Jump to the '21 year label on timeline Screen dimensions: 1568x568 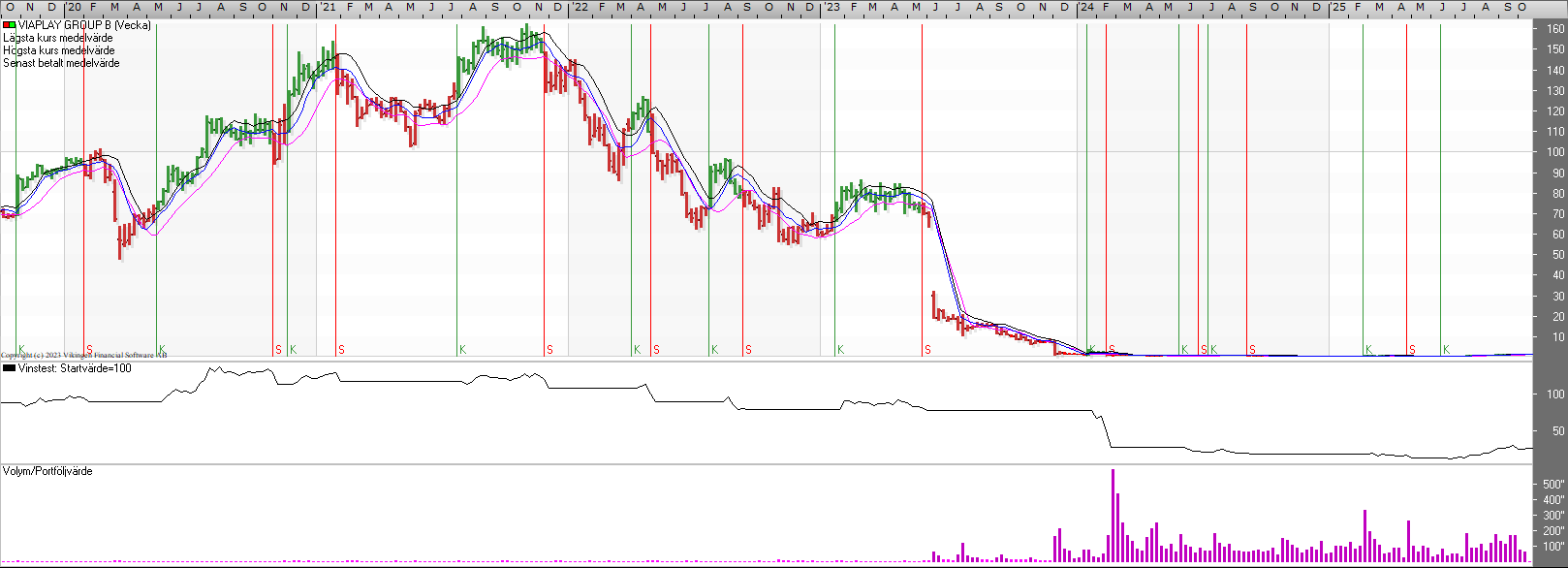329,7
